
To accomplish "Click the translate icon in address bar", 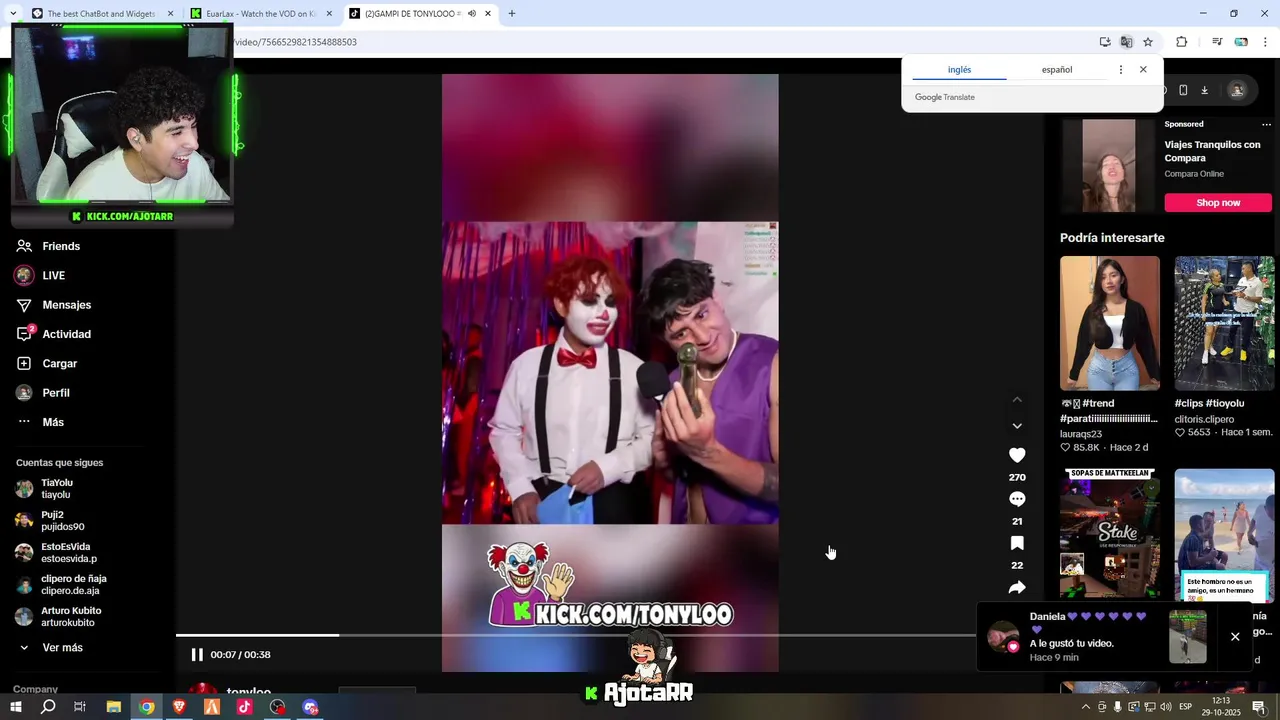I will 1126,42.
